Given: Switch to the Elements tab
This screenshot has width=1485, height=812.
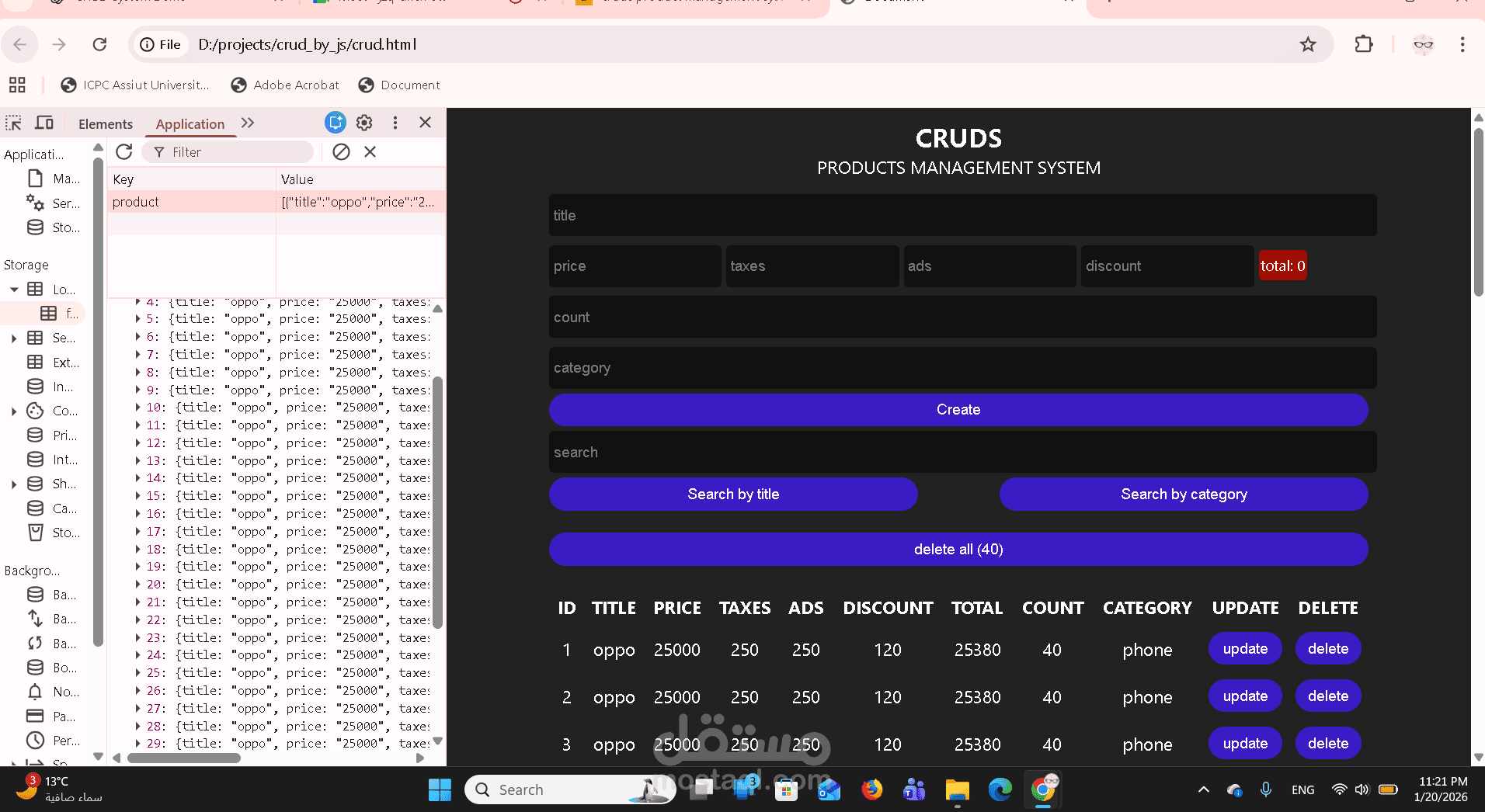Looking at the screenshot, I should (105, 123).
